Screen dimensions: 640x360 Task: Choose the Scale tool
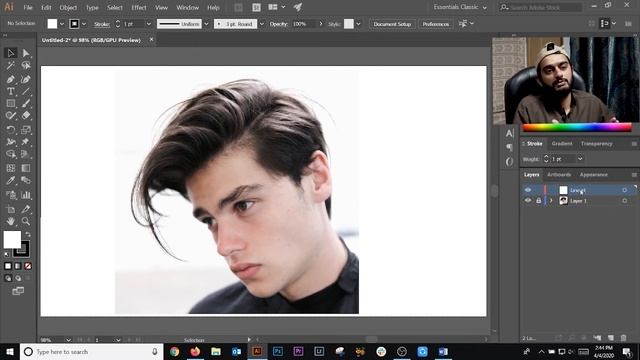tap(26, 130)
